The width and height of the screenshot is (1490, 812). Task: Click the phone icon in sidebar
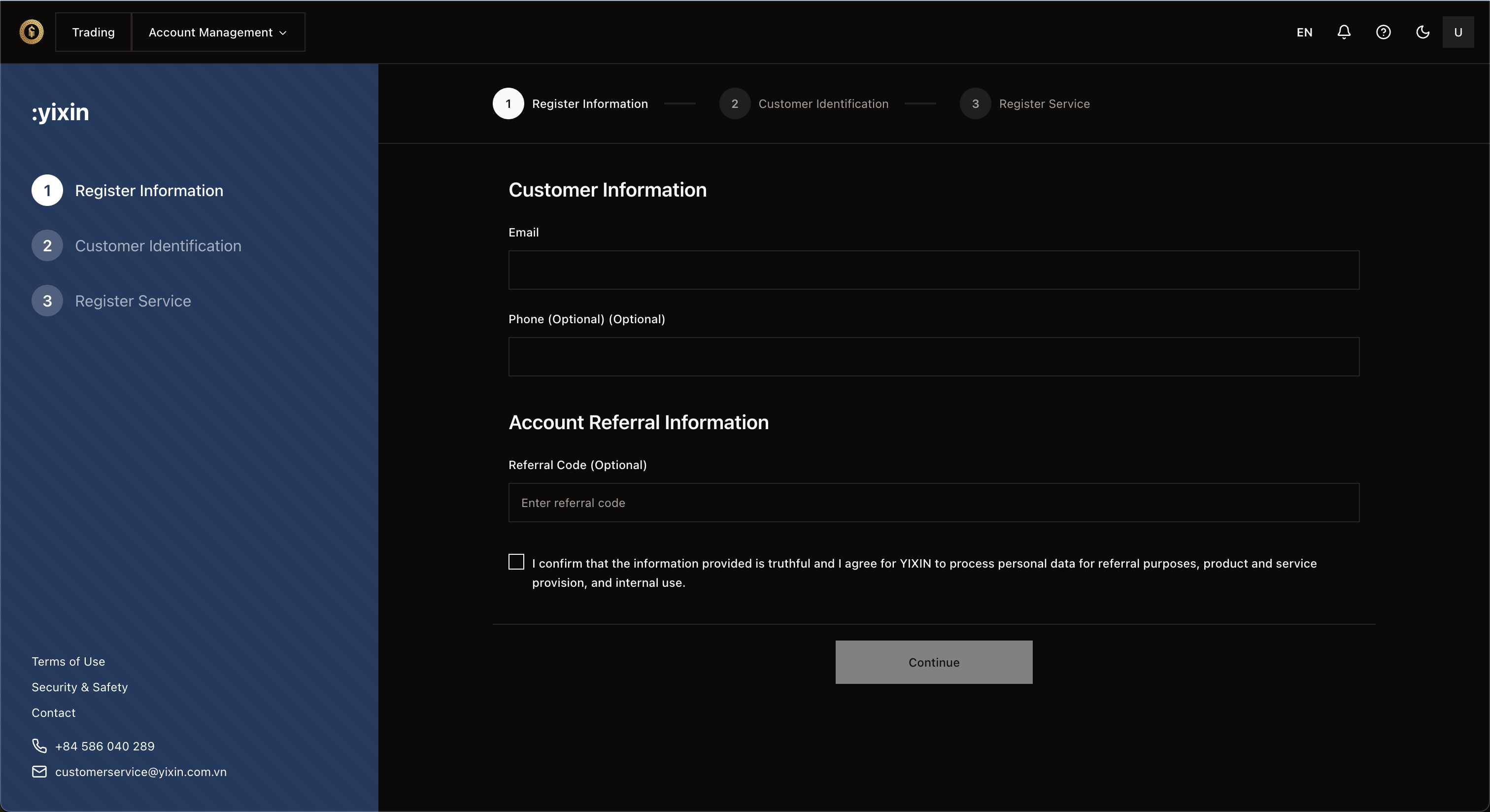39,745
